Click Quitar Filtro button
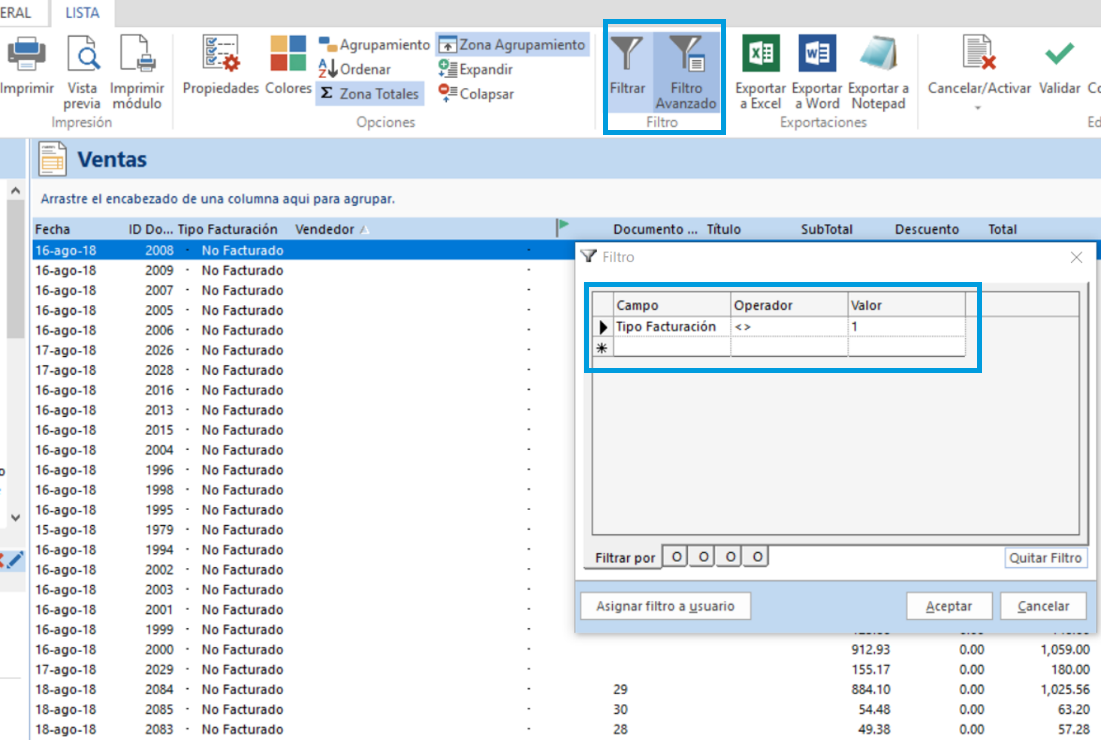The height and width of the screenshot is (740, 1101). click(1045, 558)
